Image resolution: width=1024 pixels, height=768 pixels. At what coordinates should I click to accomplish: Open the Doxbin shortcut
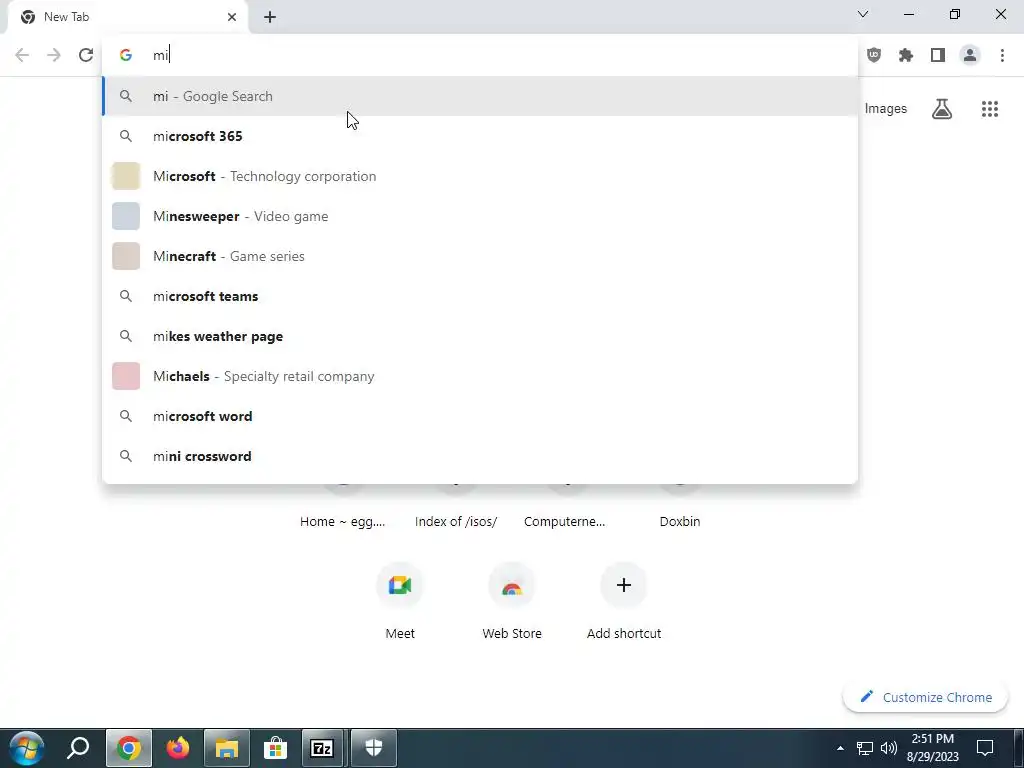tap(680, 521)
